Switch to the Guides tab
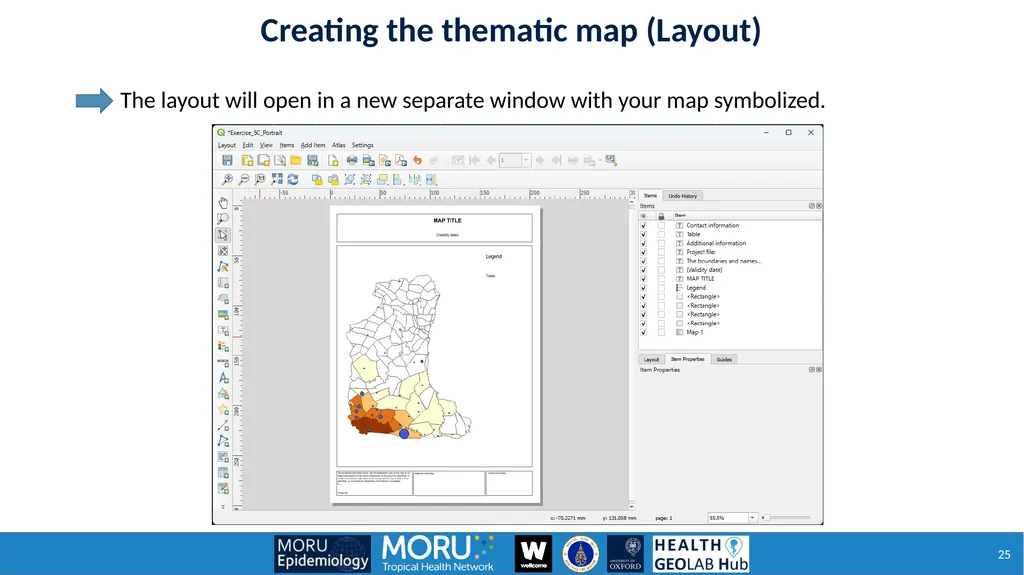Screen dimensions: 1024x575 pyautogui.click(x=724, y=359)
